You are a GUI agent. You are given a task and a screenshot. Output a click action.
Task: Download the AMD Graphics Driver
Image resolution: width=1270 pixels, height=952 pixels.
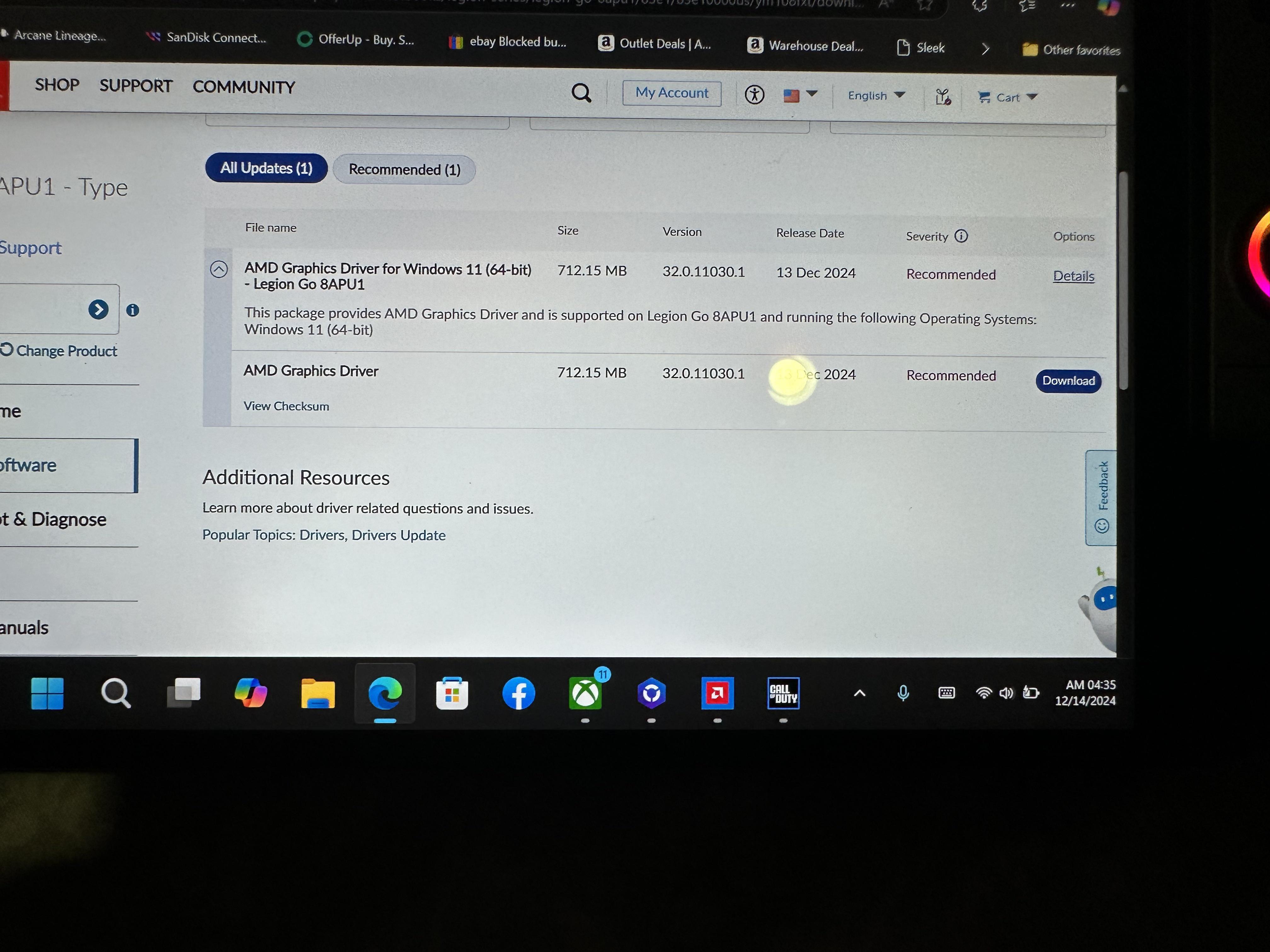pos(1068,381)
